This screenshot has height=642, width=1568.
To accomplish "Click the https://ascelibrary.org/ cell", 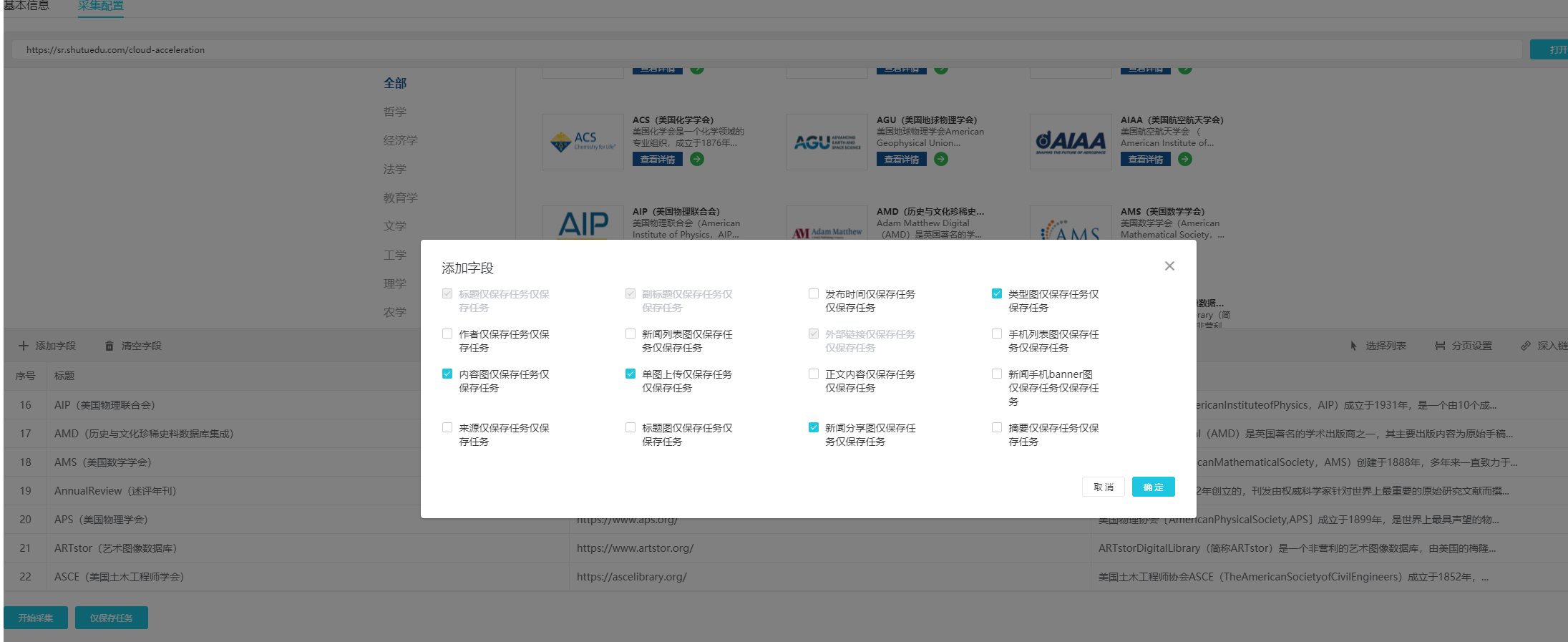I will tap(632, 577).
